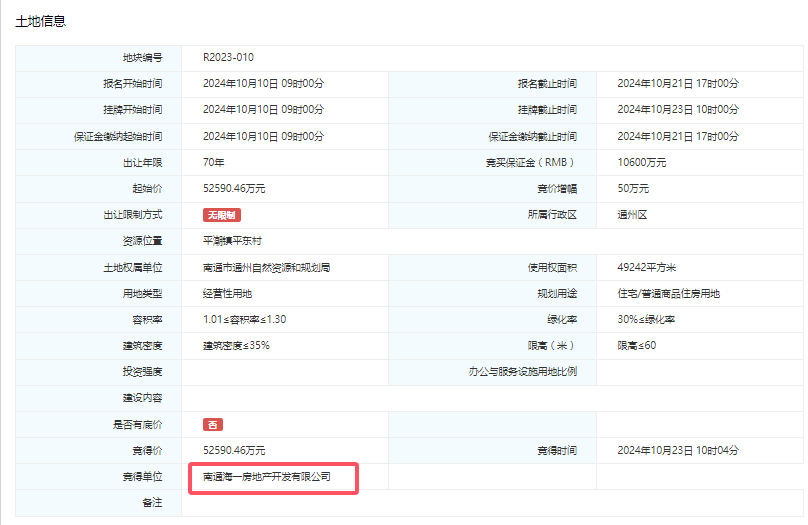Click the 备注 label
The height and width of the screenshot is (525, 808).
point(153,503)
